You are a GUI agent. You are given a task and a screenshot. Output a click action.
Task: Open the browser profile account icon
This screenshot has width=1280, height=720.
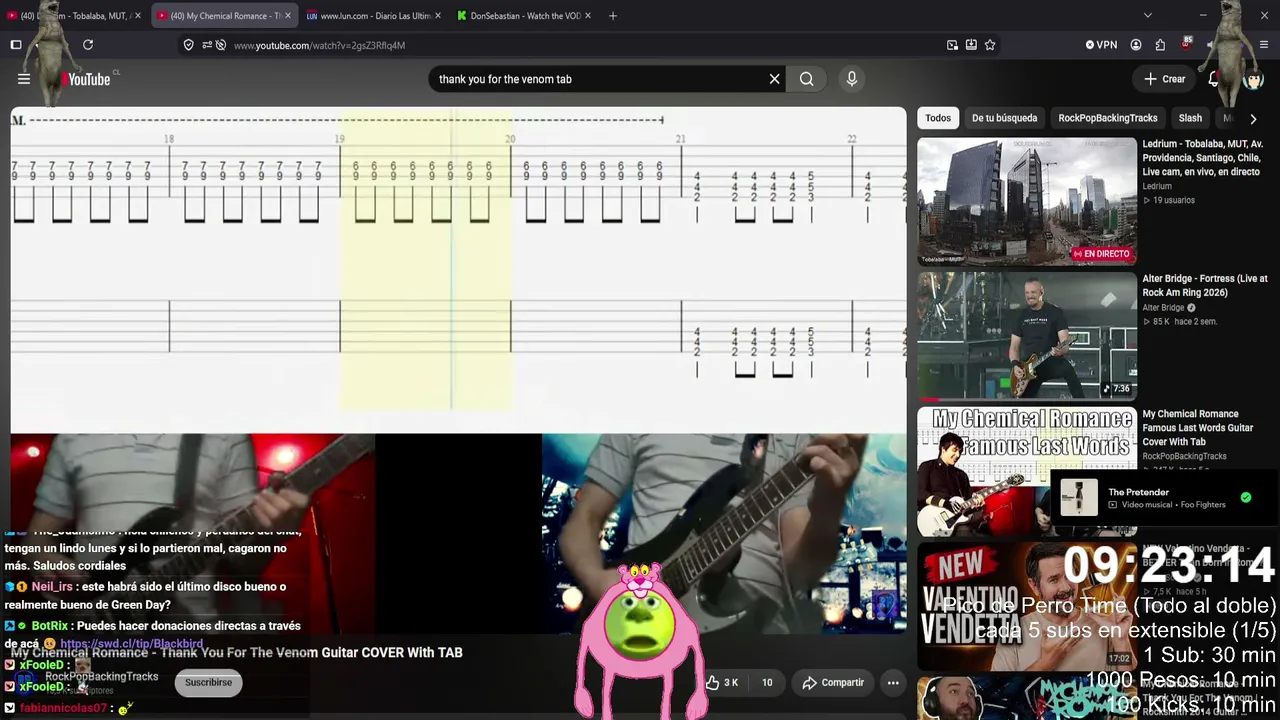(1136, 45)
